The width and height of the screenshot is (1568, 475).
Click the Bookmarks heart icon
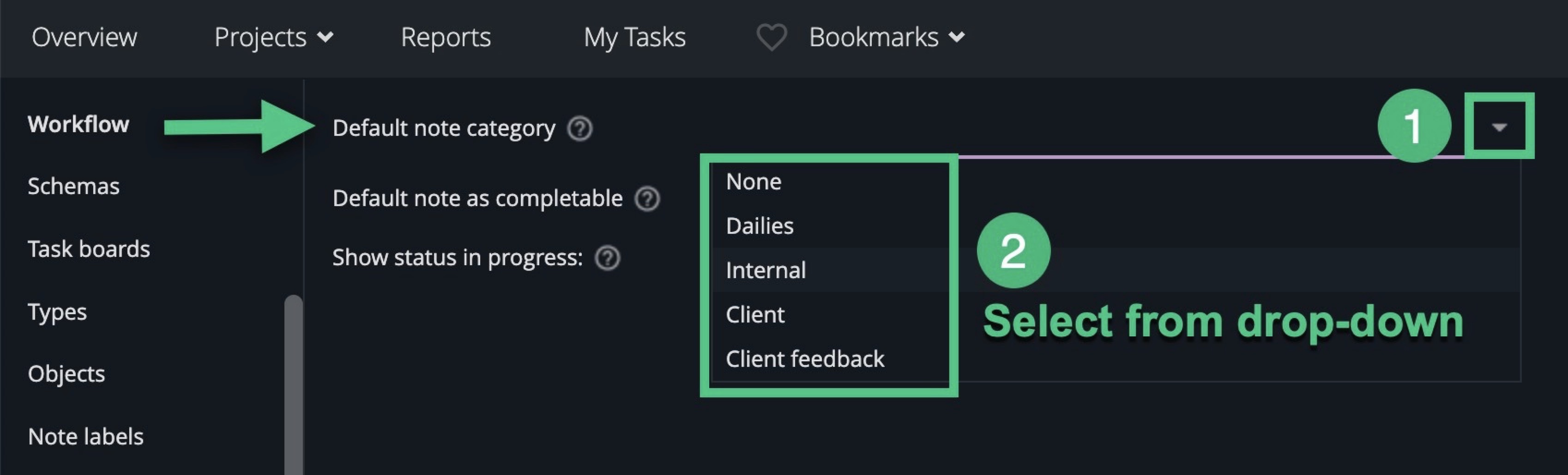point(771,37)
